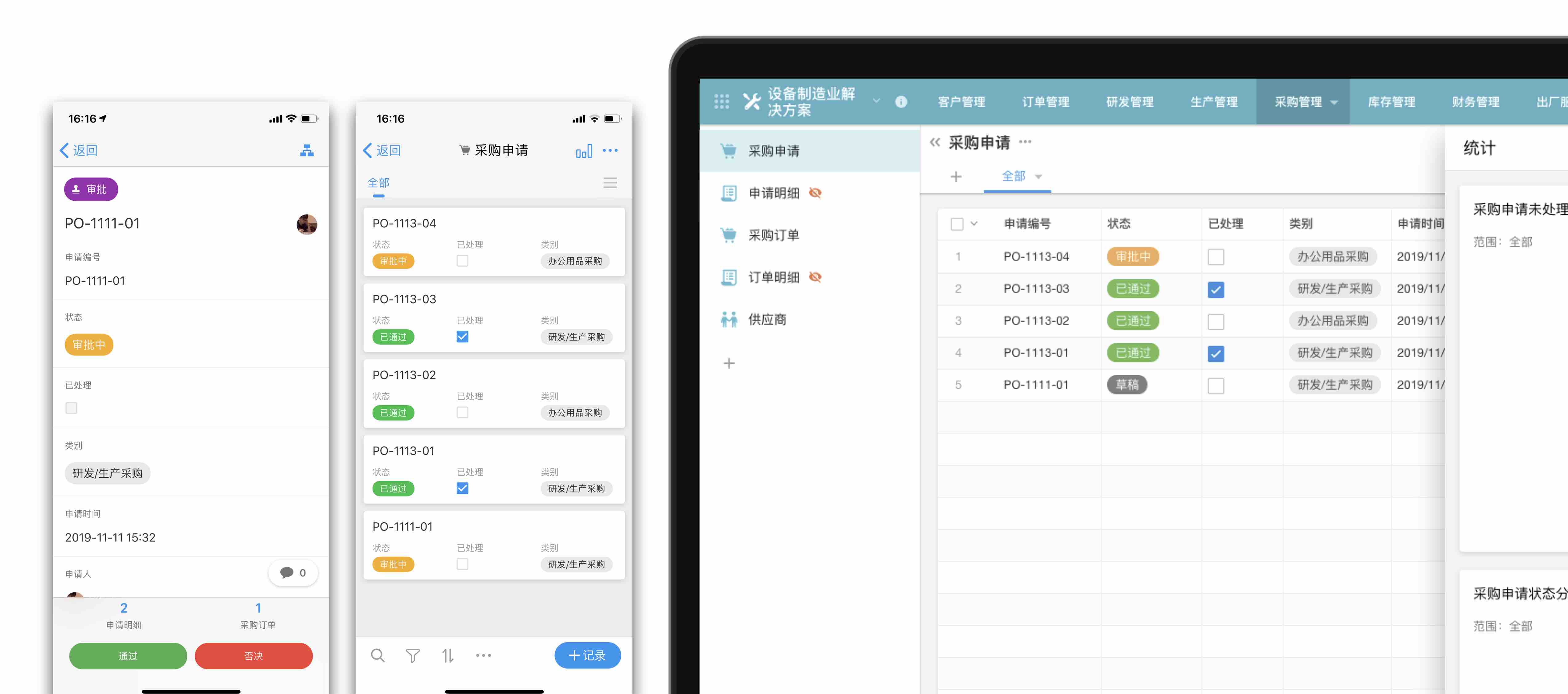
Task: Click the 研发/生产采购 tag in approval screen
Action: tap(107, 473)
